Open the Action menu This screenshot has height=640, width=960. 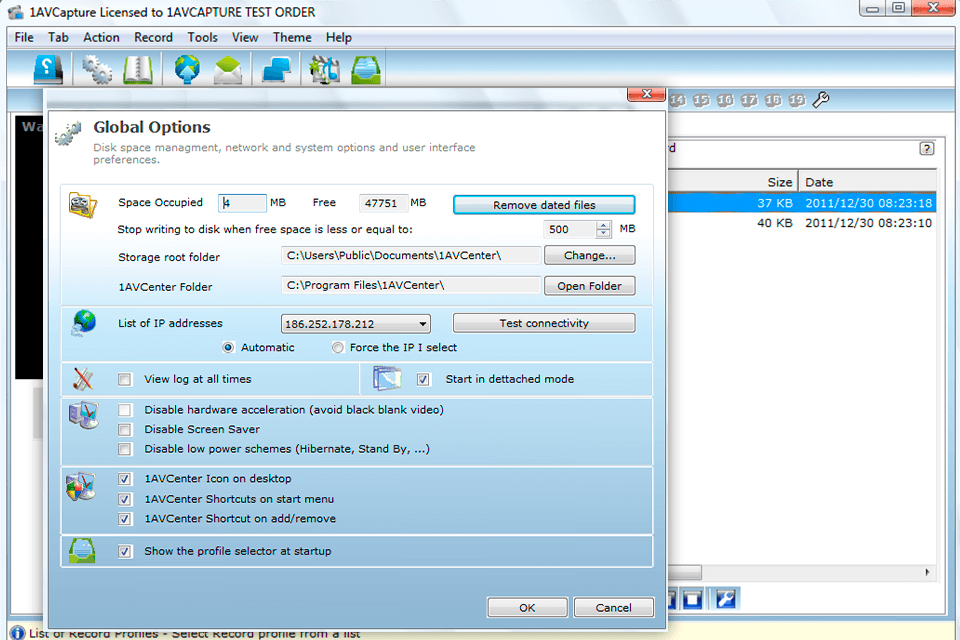(x=101, y=37)
